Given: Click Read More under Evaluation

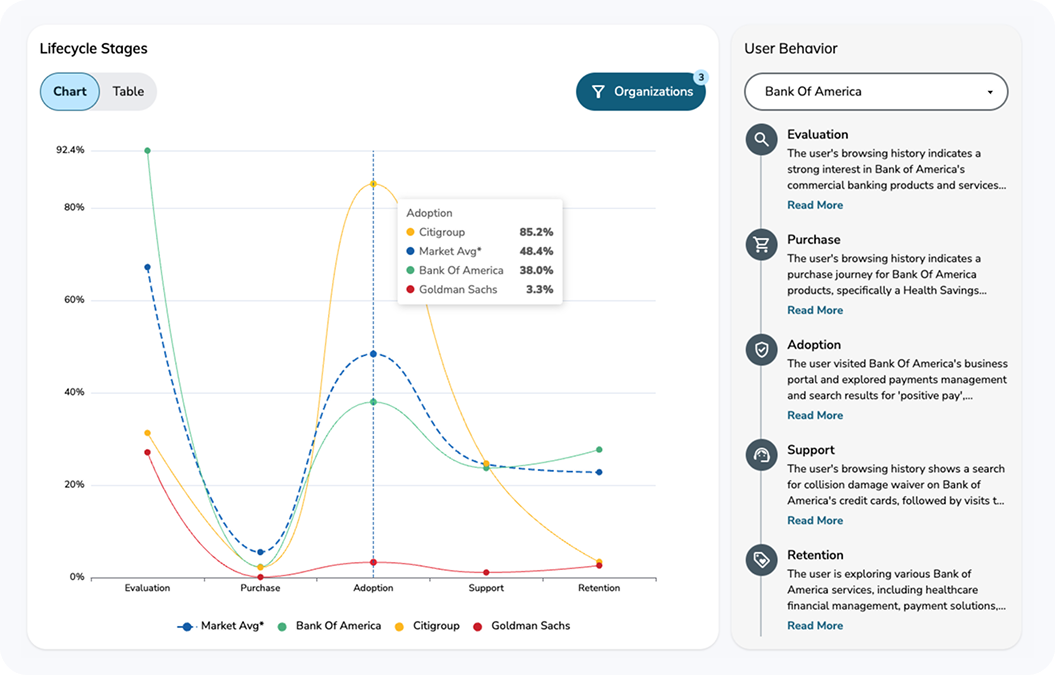Looking at the screenshot, I should (x=815, y=205).
